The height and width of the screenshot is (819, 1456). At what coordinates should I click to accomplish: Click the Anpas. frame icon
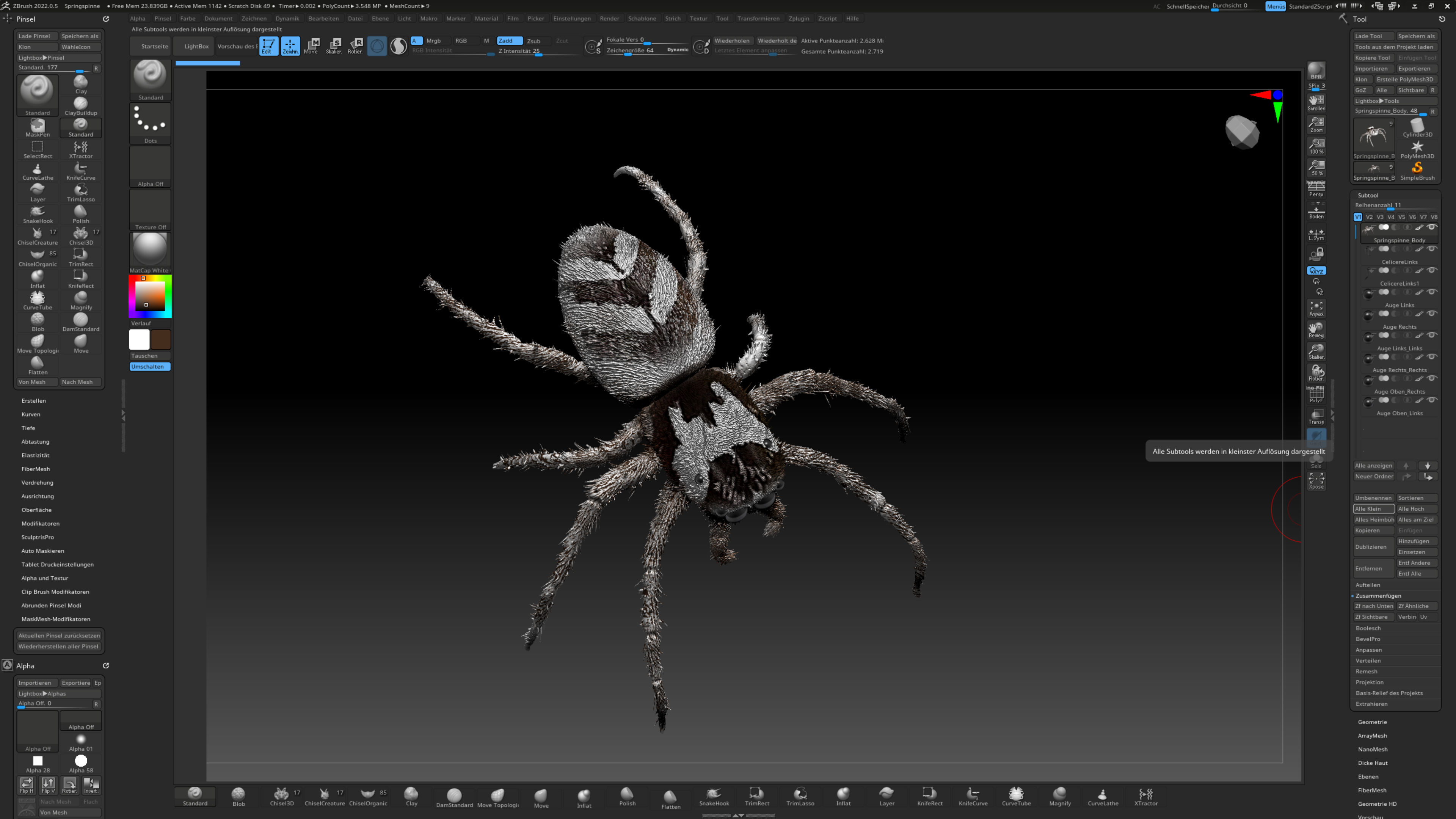click(1316, 309)
